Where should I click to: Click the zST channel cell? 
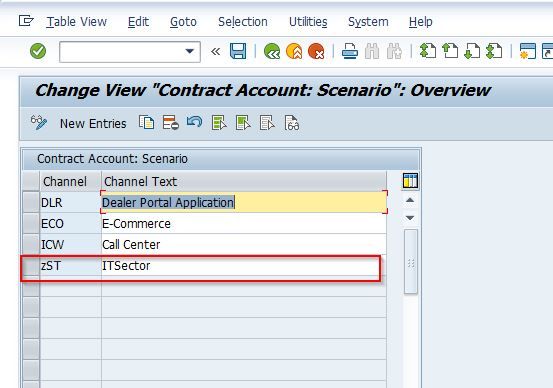(70, 266)
